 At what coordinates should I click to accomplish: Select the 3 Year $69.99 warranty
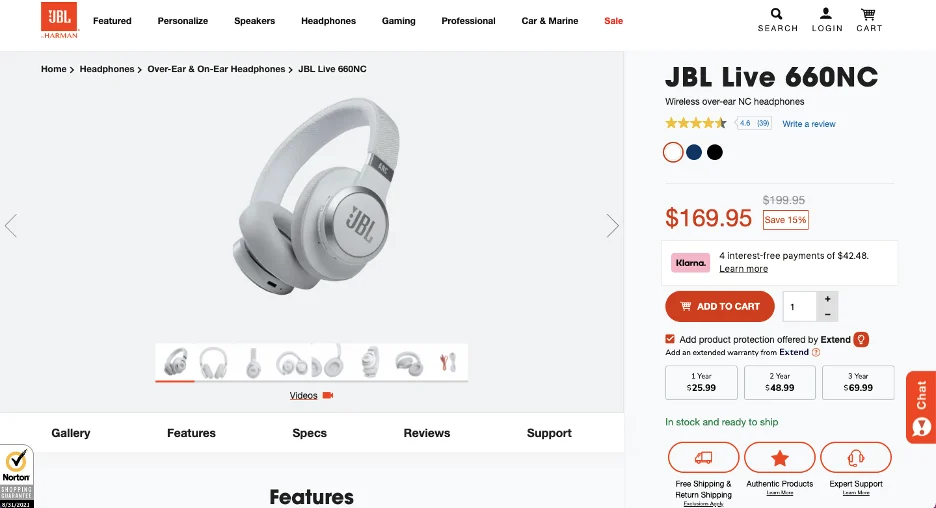tap(858, 382)
